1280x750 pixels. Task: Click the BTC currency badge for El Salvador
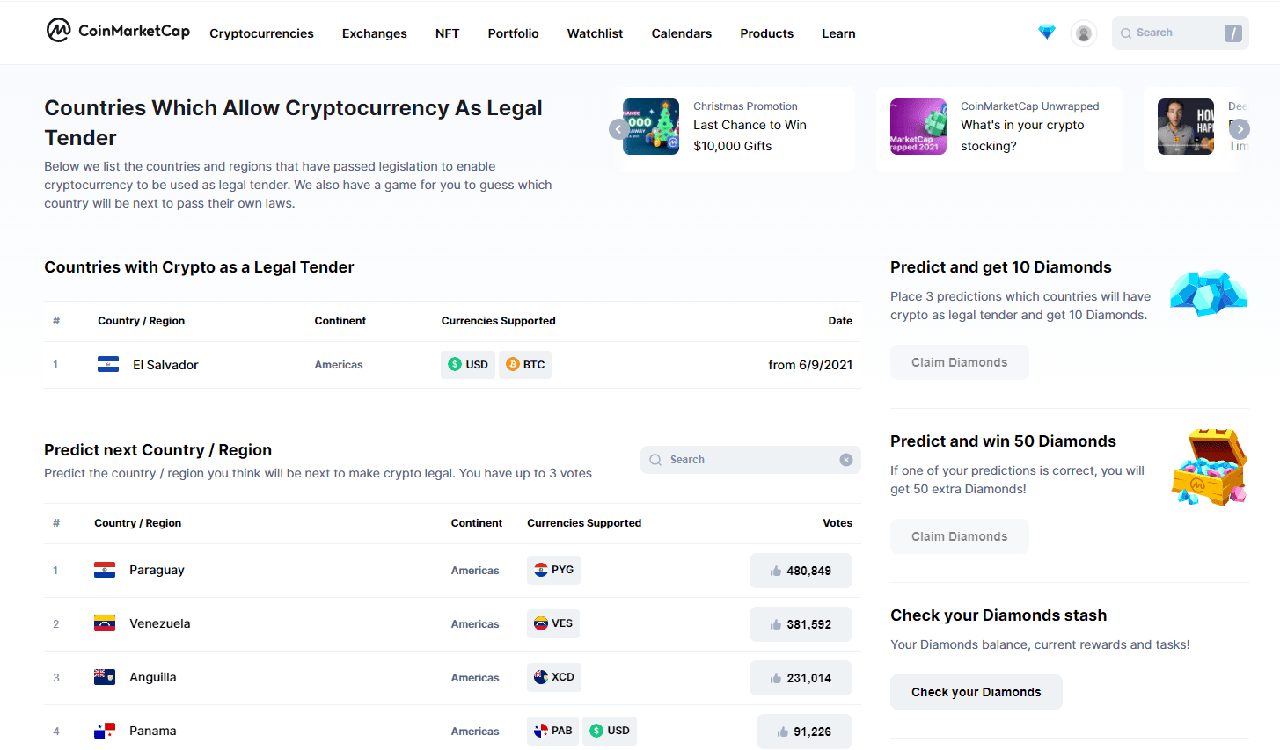(x=526, y=365)
